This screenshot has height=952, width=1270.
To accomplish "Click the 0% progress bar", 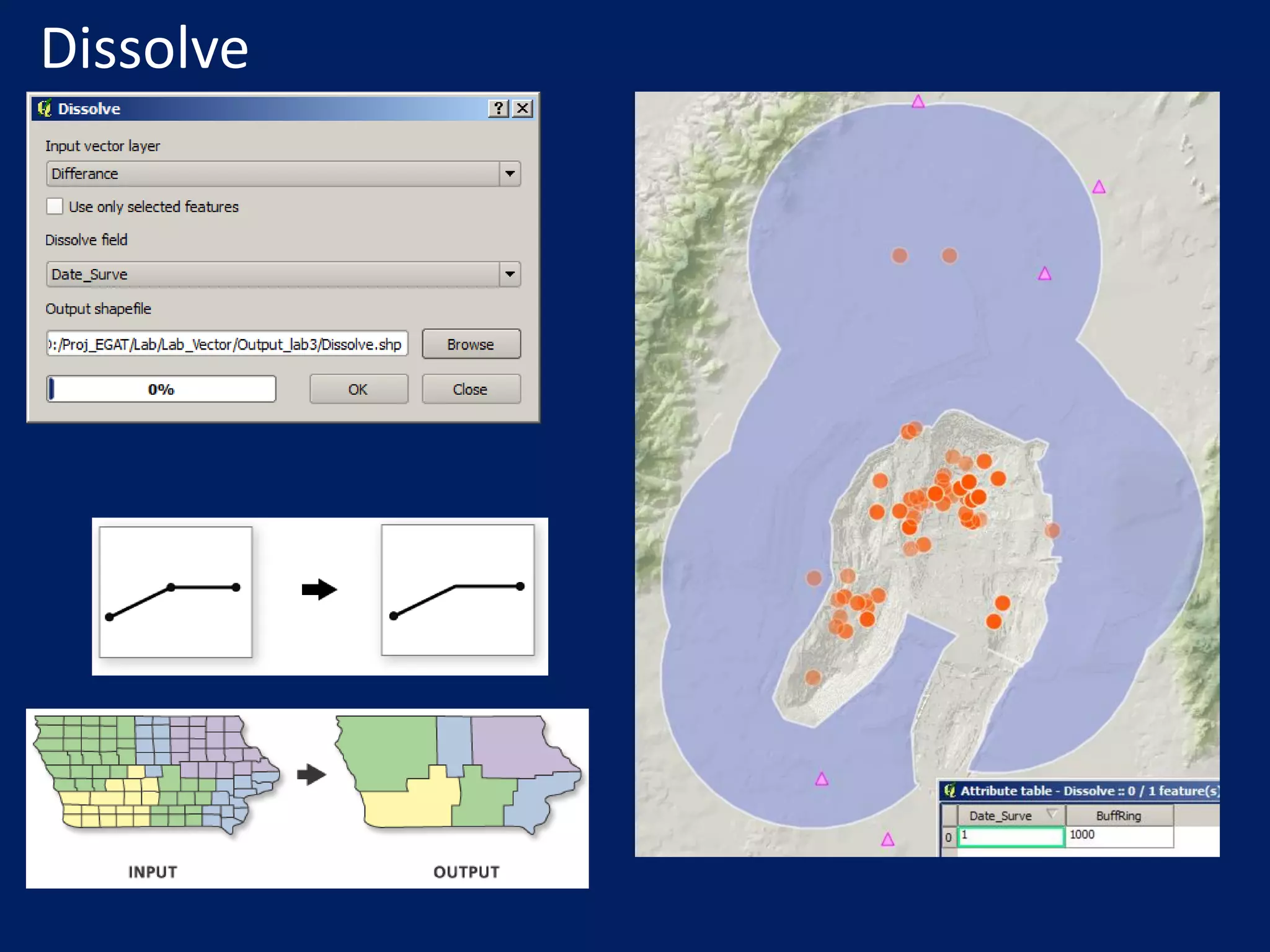I will click(161, 389).
